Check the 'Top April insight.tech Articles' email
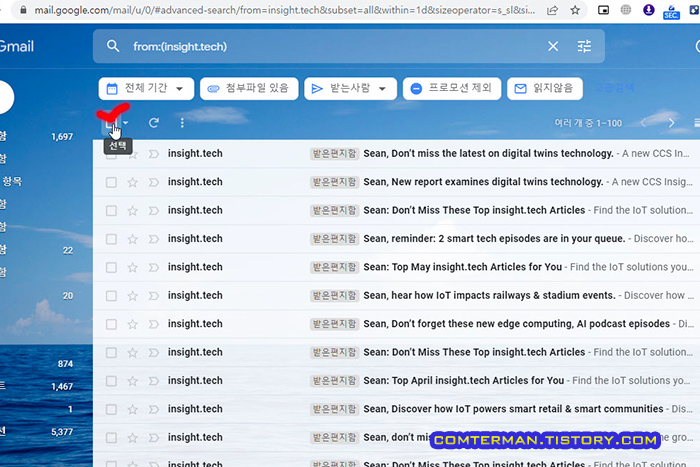 [x=111, y=381]
